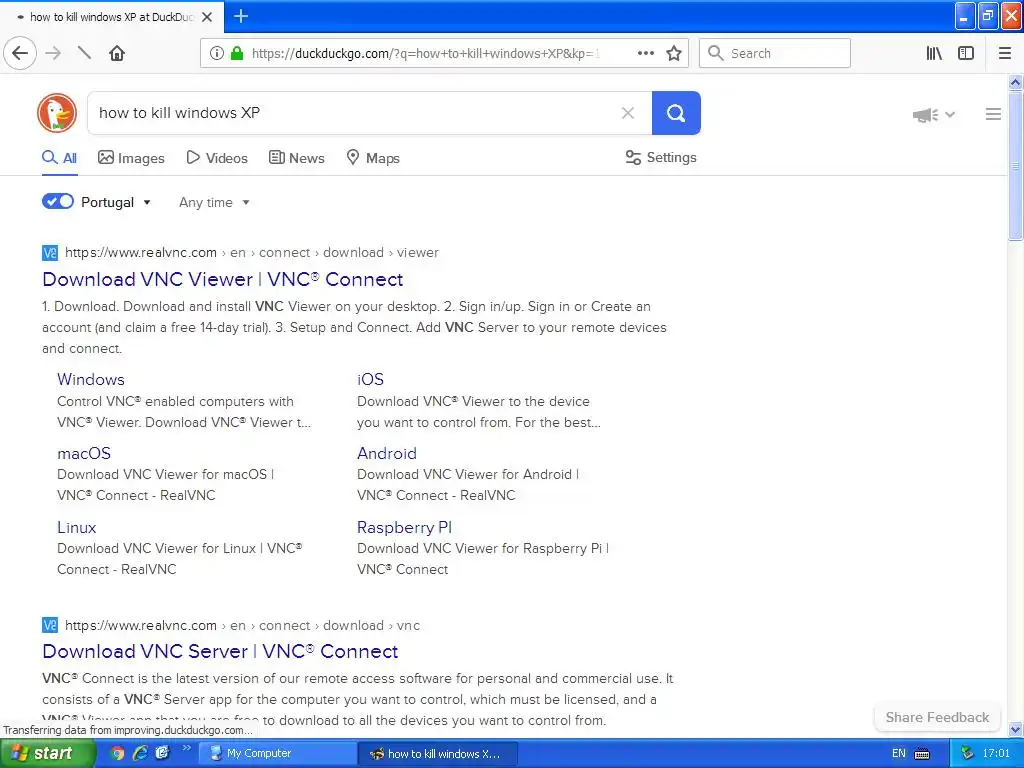This screenshot has width=1024, height=768.
Task: Open a new browser tab with plus
Action: pos(241,16)
